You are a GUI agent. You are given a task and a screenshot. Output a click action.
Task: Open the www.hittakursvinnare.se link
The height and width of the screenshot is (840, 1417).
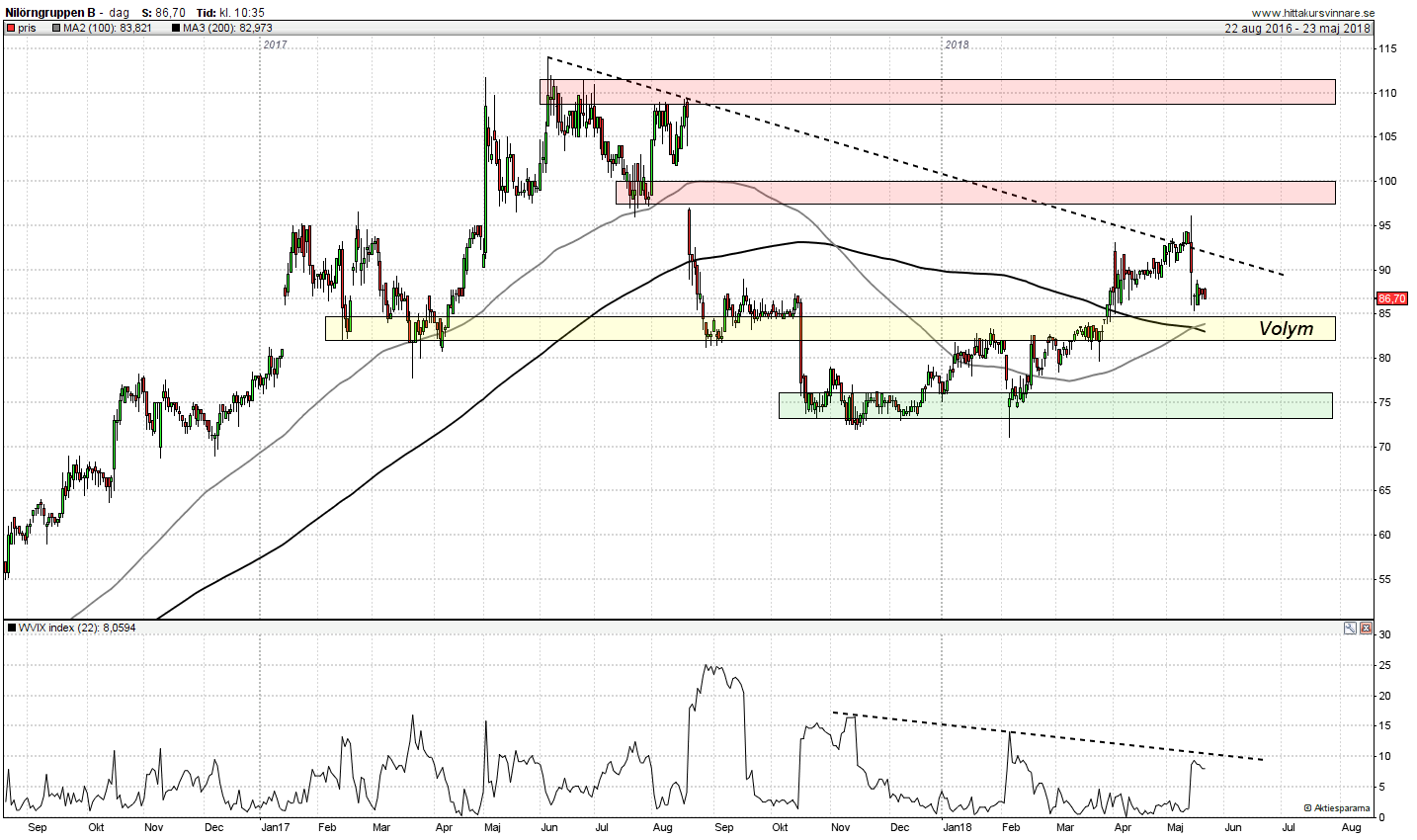pos(1311,13)
